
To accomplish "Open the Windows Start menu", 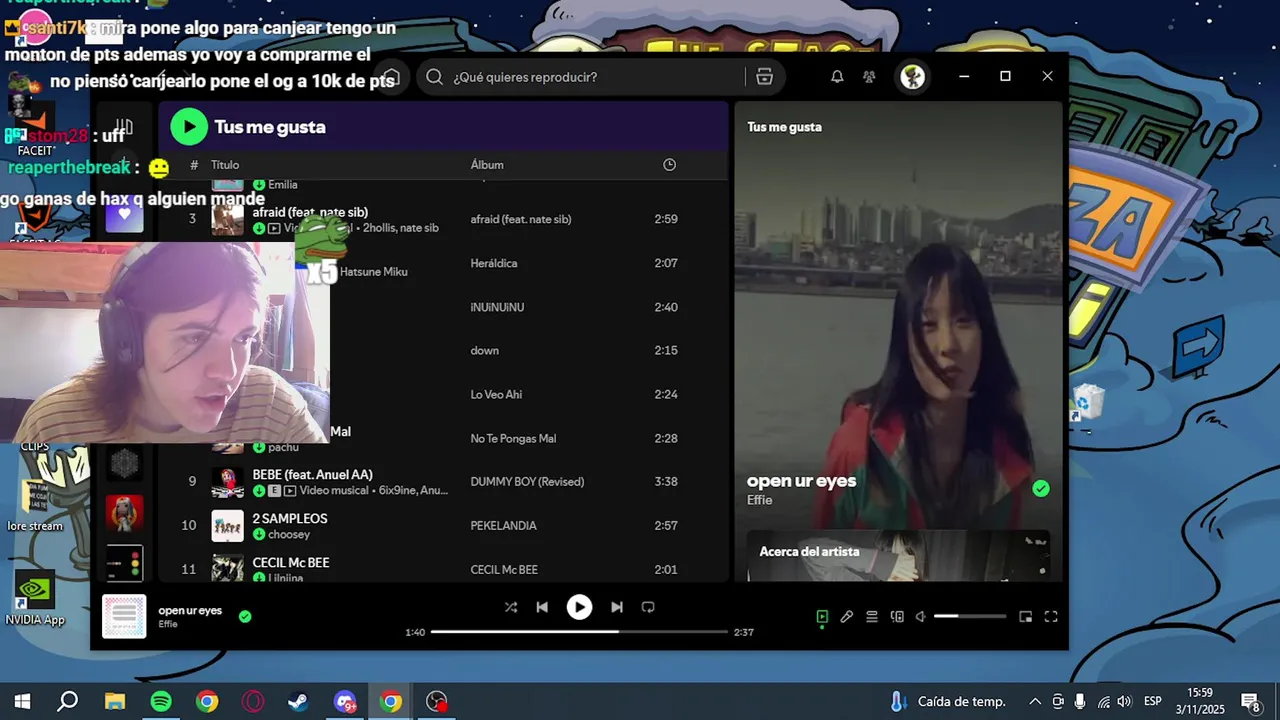I will (x=22, y=701).
